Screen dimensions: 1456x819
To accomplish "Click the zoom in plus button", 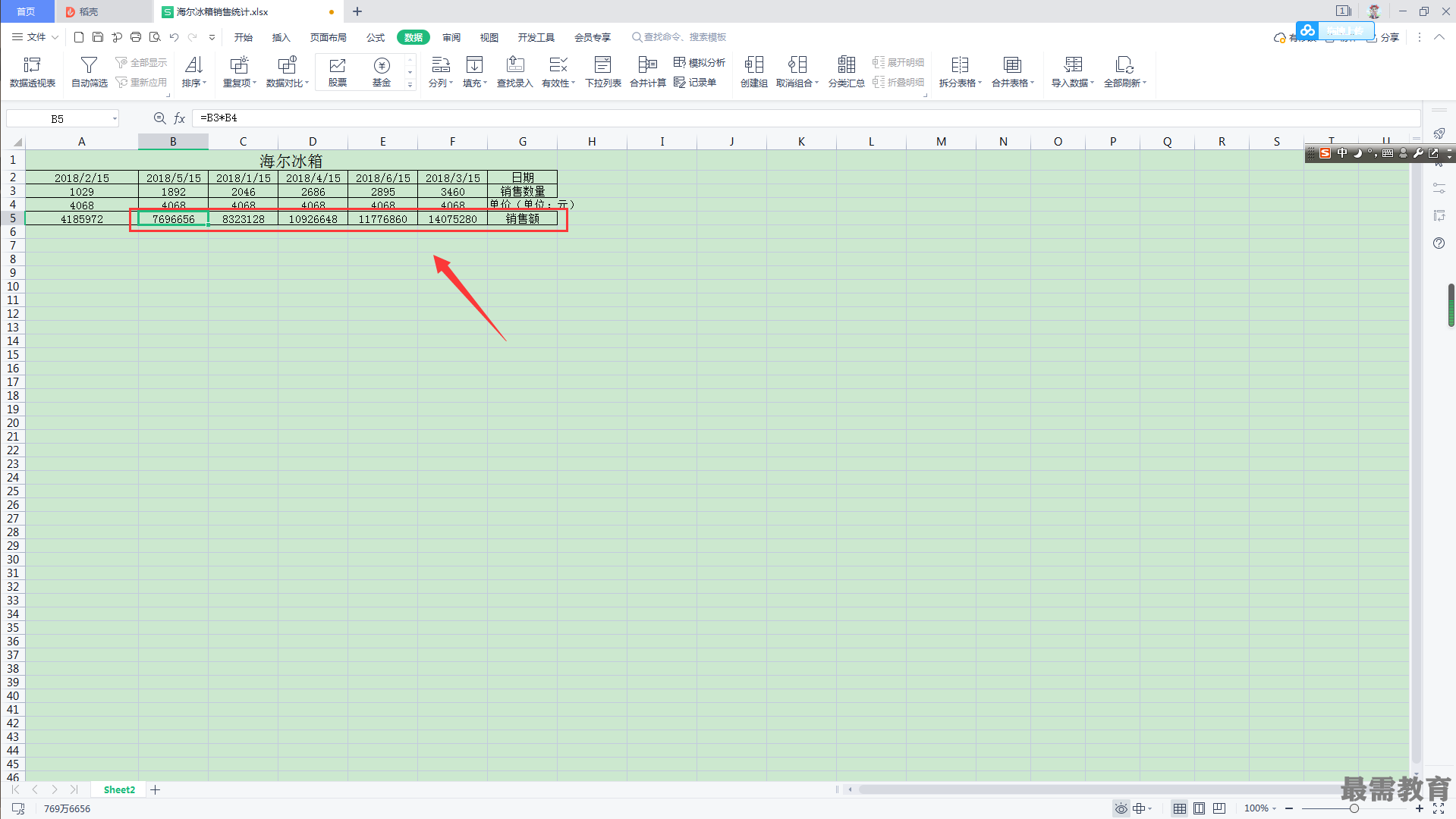I will click(1420, 808).
